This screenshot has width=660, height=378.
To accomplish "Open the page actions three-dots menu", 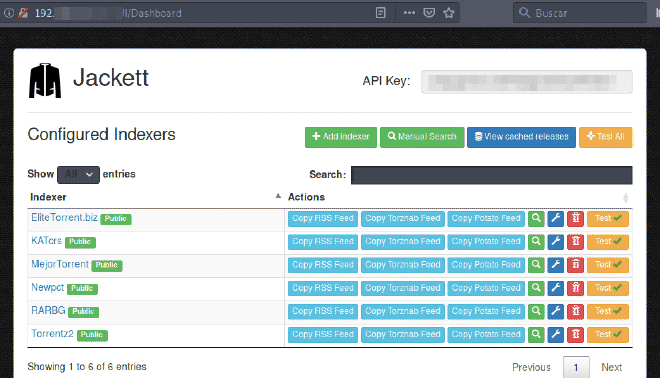I will click(409, 13).
